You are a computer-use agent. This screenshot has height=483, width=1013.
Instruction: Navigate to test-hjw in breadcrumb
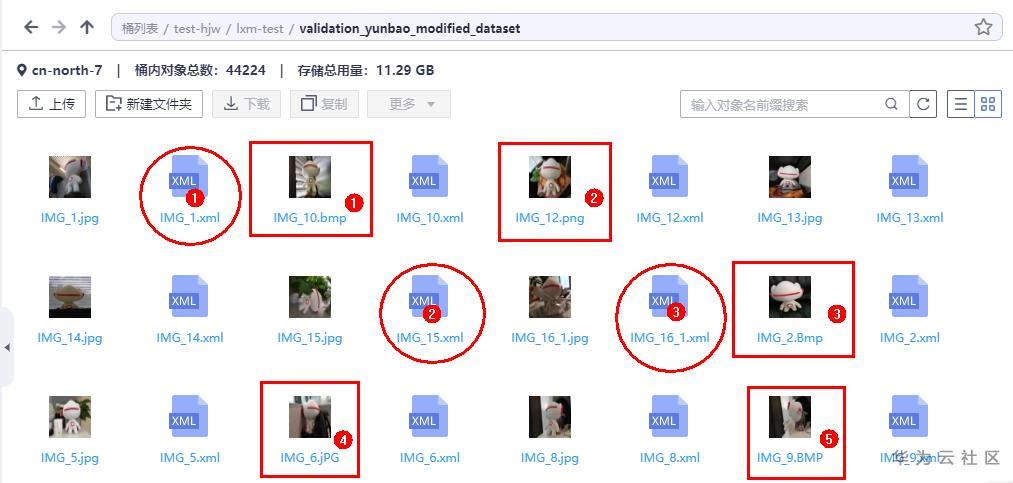point(196,29)
